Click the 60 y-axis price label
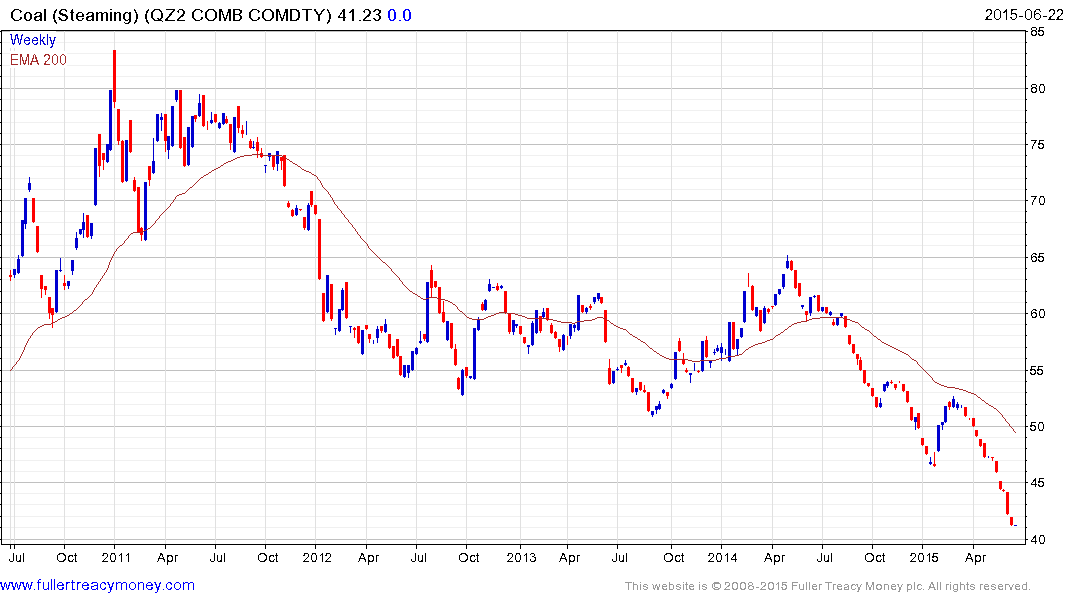This screenshot has width=1075, height=600. [x=1037, y=314]
